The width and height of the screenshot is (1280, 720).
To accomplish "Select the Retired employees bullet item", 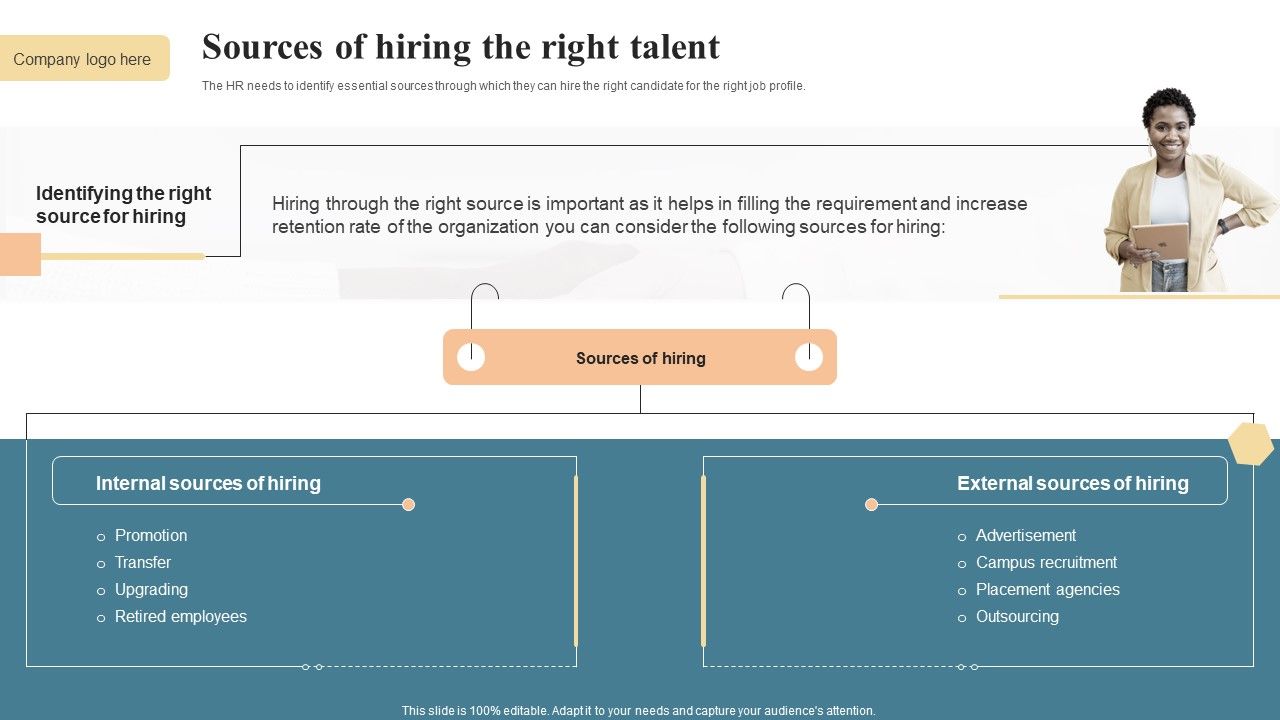I will tap(181, 617).
